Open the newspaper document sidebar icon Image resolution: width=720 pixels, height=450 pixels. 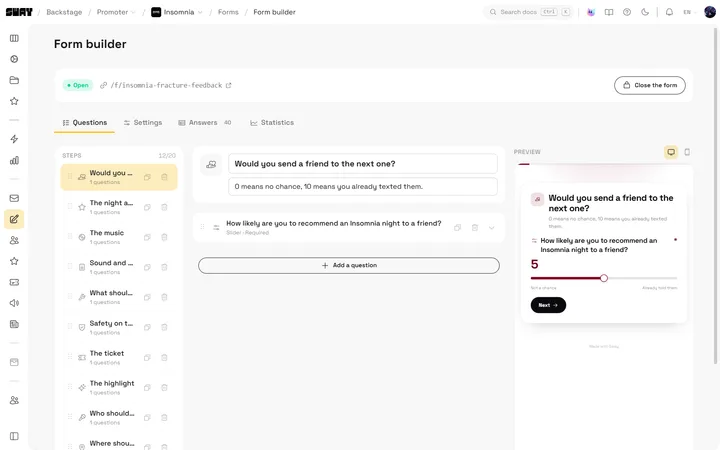[x=14, y=324]
